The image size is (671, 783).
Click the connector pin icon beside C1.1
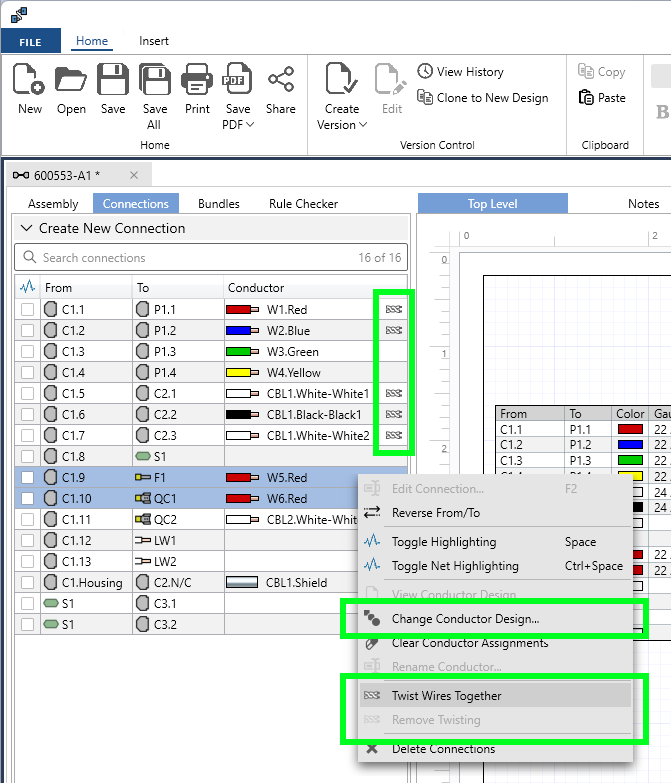click(50, 310)
